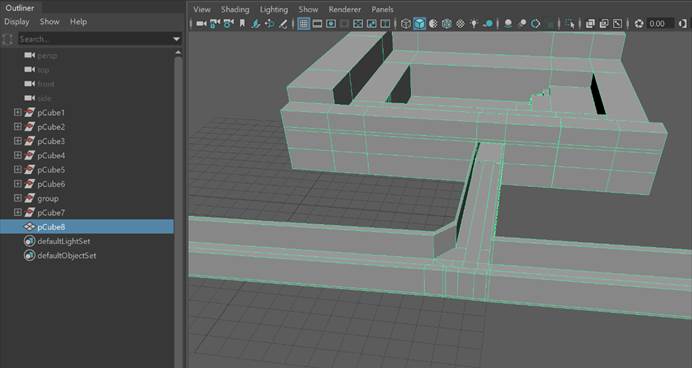Toggle the viewport Grid display button
The width and height of the screenshot is (692, 368).
click(304, 23)
